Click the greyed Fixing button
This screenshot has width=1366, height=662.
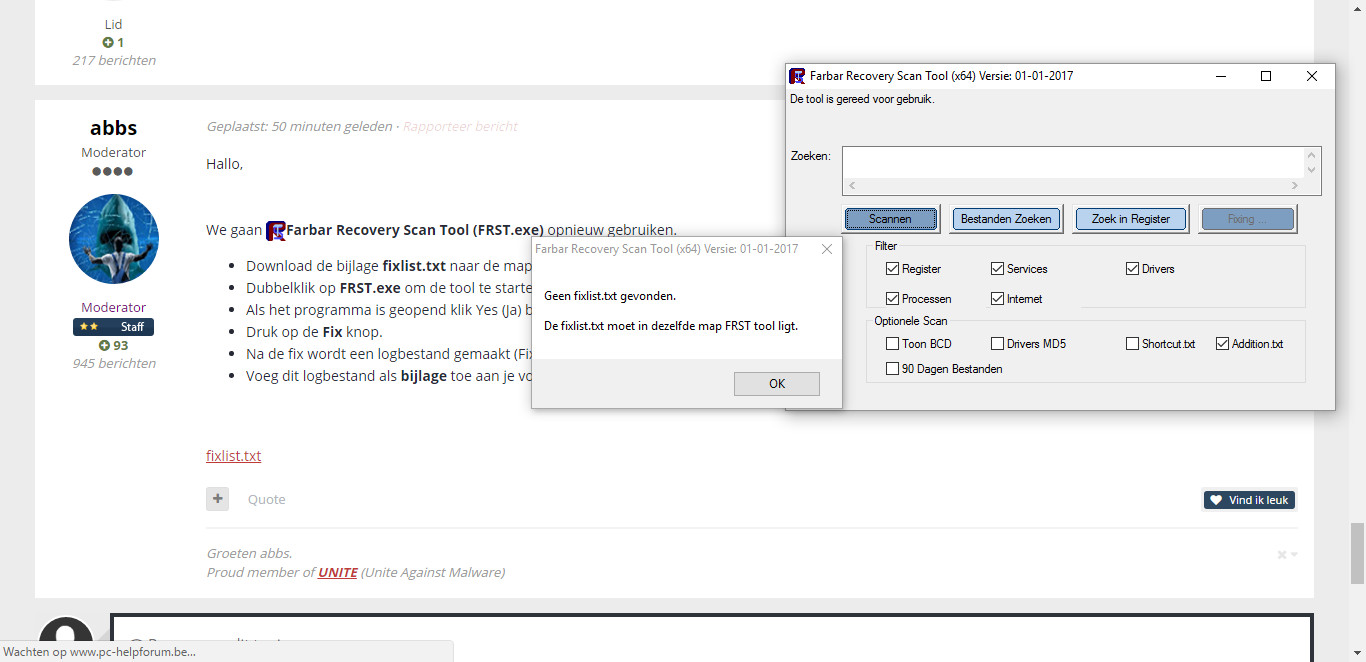tap(1247, 219)
